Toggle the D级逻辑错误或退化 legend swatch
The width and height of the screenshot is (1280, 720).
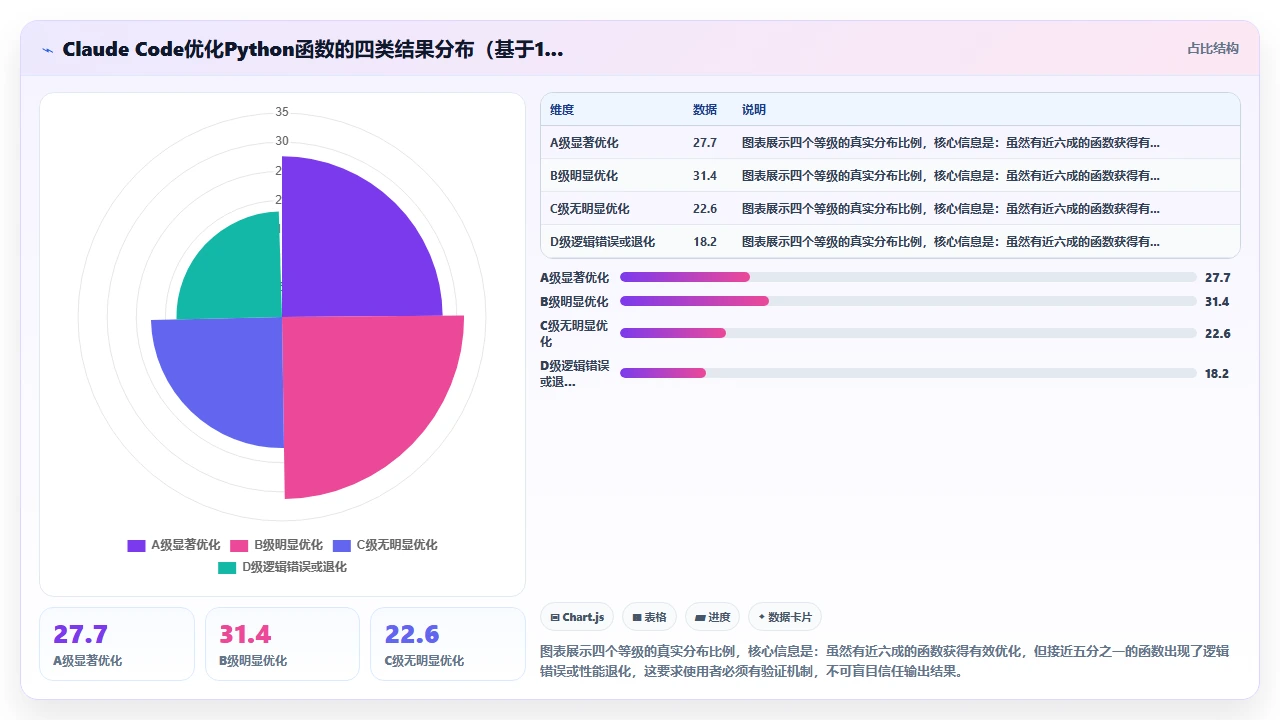coord(227,567)
